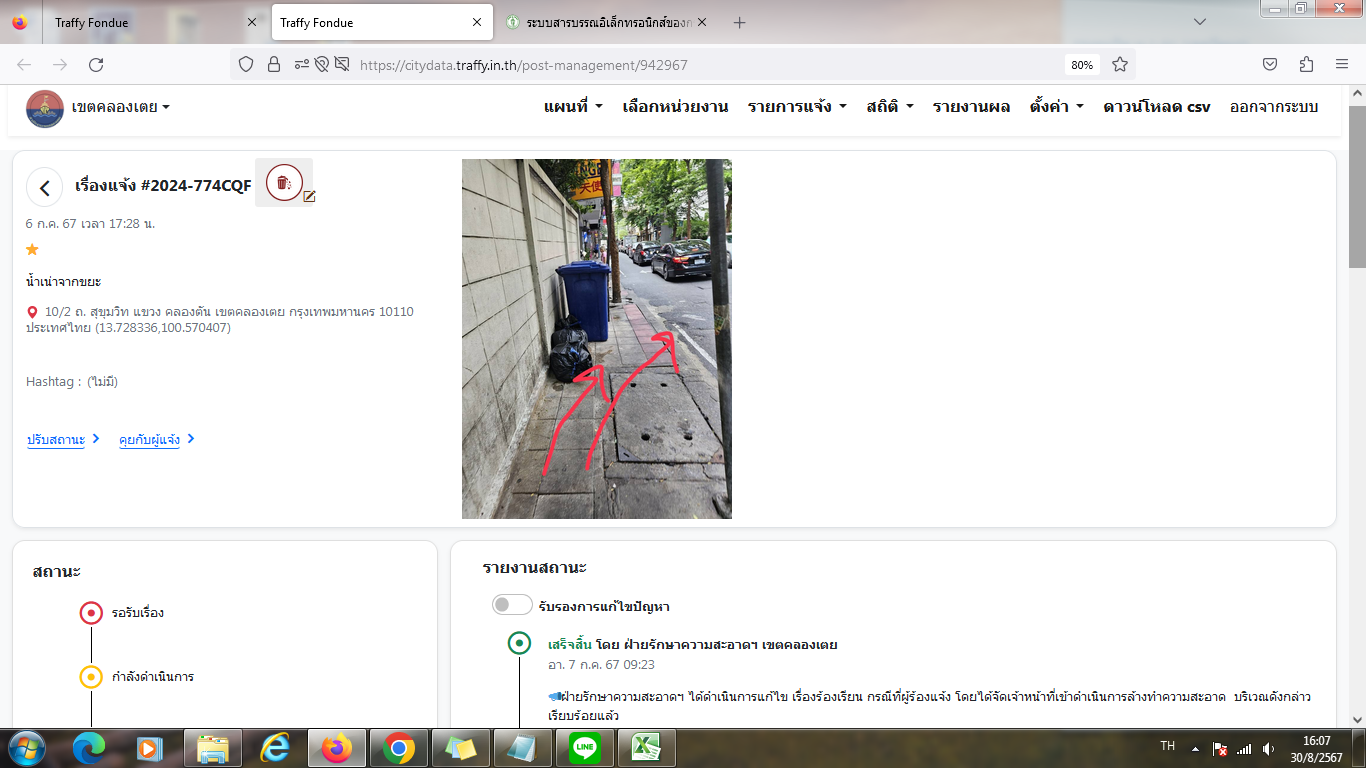
Task: Click the Firefox View icon in tab bar
Action: click(x=20, y=23)
